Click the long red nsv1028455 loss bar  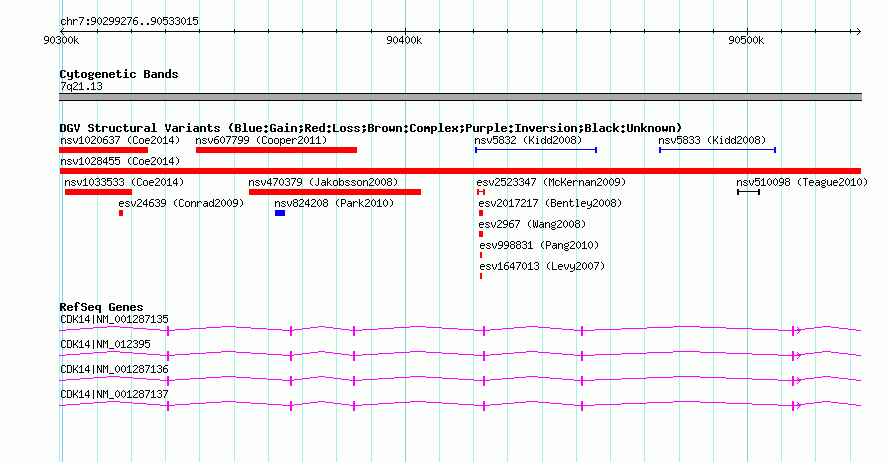coord(460,171)
